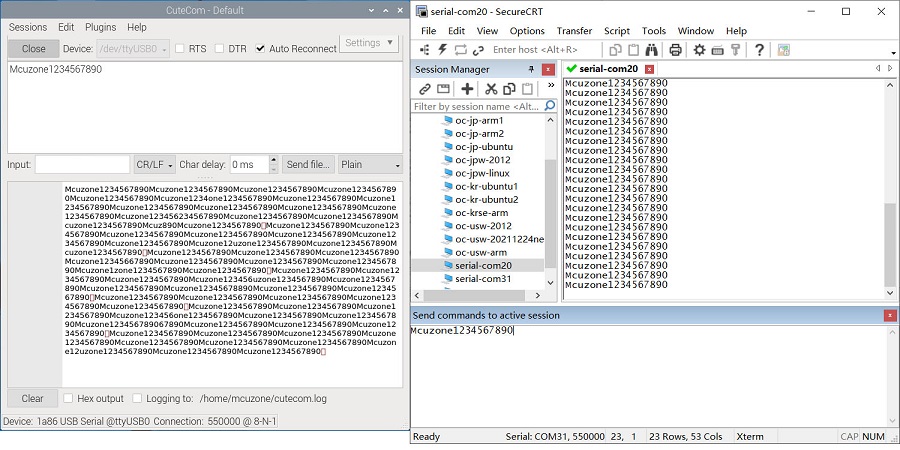Screen dimensions: 900x450
Task: Open CuteCom Sessions menu
Action: (28, 27)
